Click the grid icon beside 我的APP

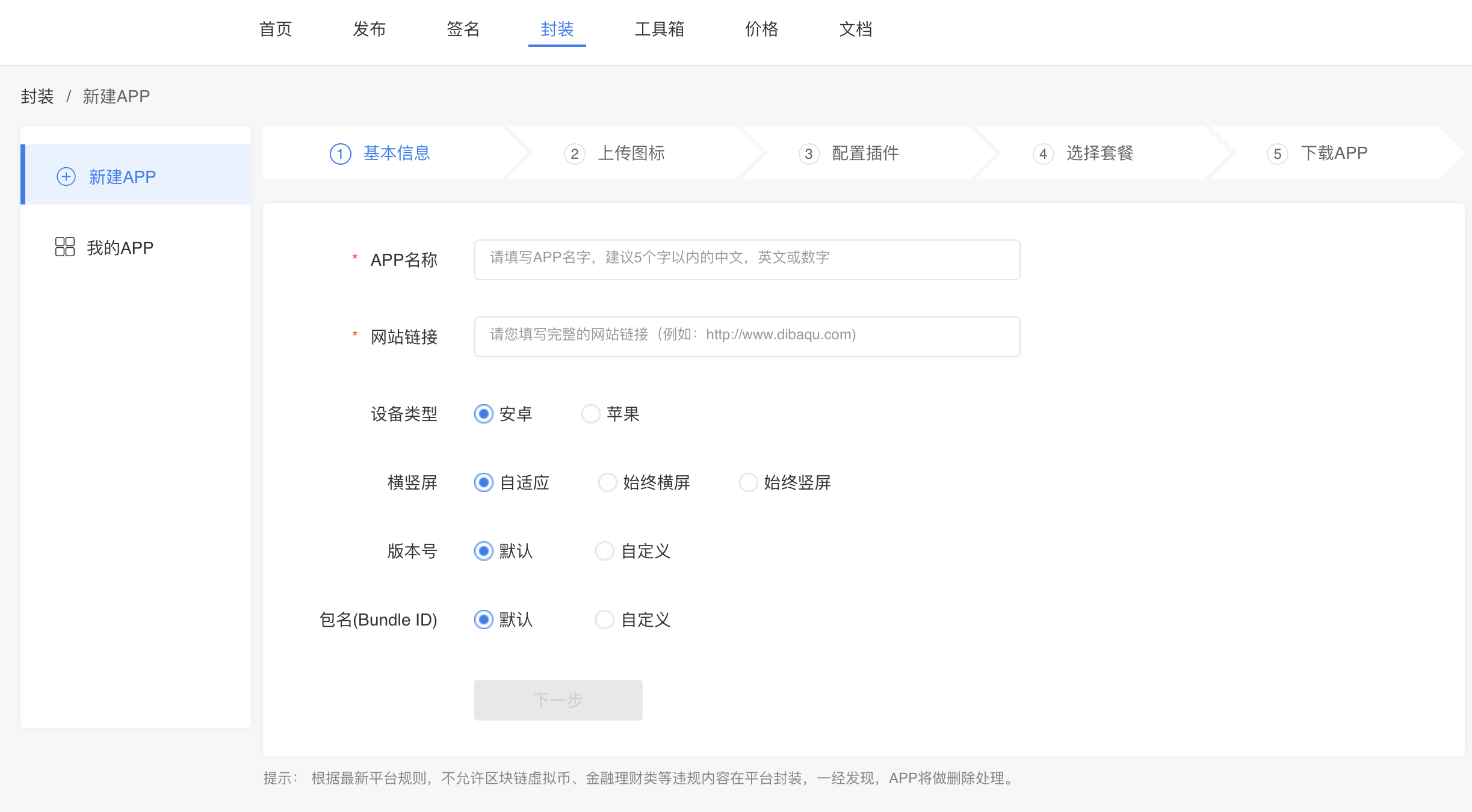[x=64, y=247]
